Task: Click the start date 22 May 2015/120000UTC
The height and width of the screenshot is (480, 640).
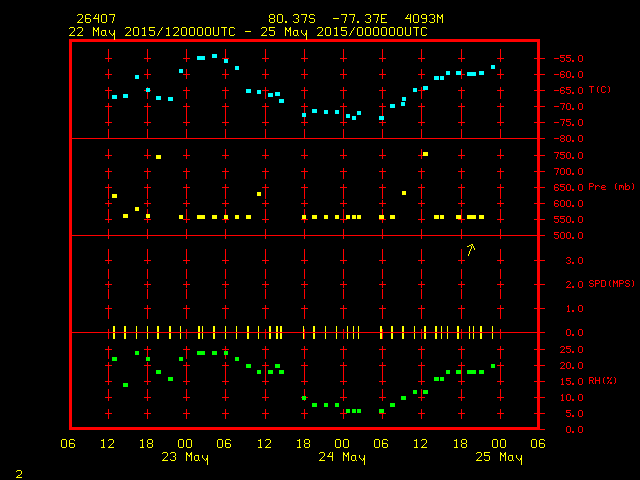Action: coord(152,32)
